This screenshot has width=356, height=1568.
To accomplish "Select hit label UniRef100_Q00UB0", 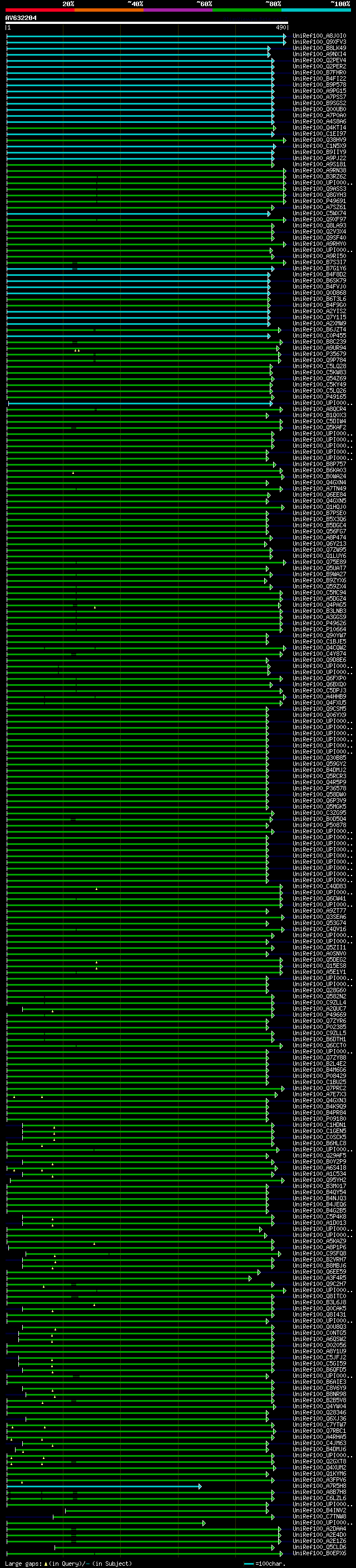I will [319, 110].
